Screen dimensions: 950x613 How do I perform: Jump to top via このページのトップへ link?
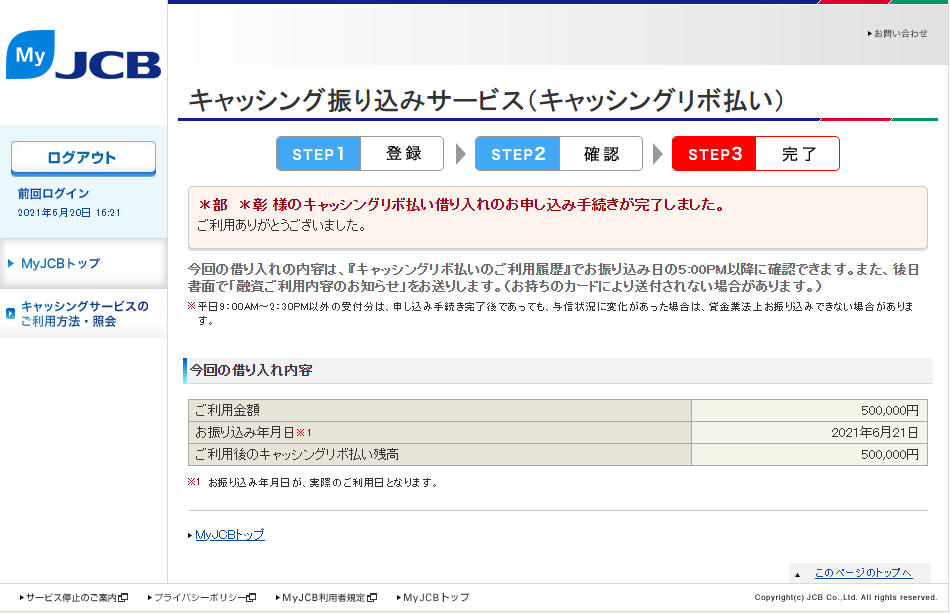[863, 573]
